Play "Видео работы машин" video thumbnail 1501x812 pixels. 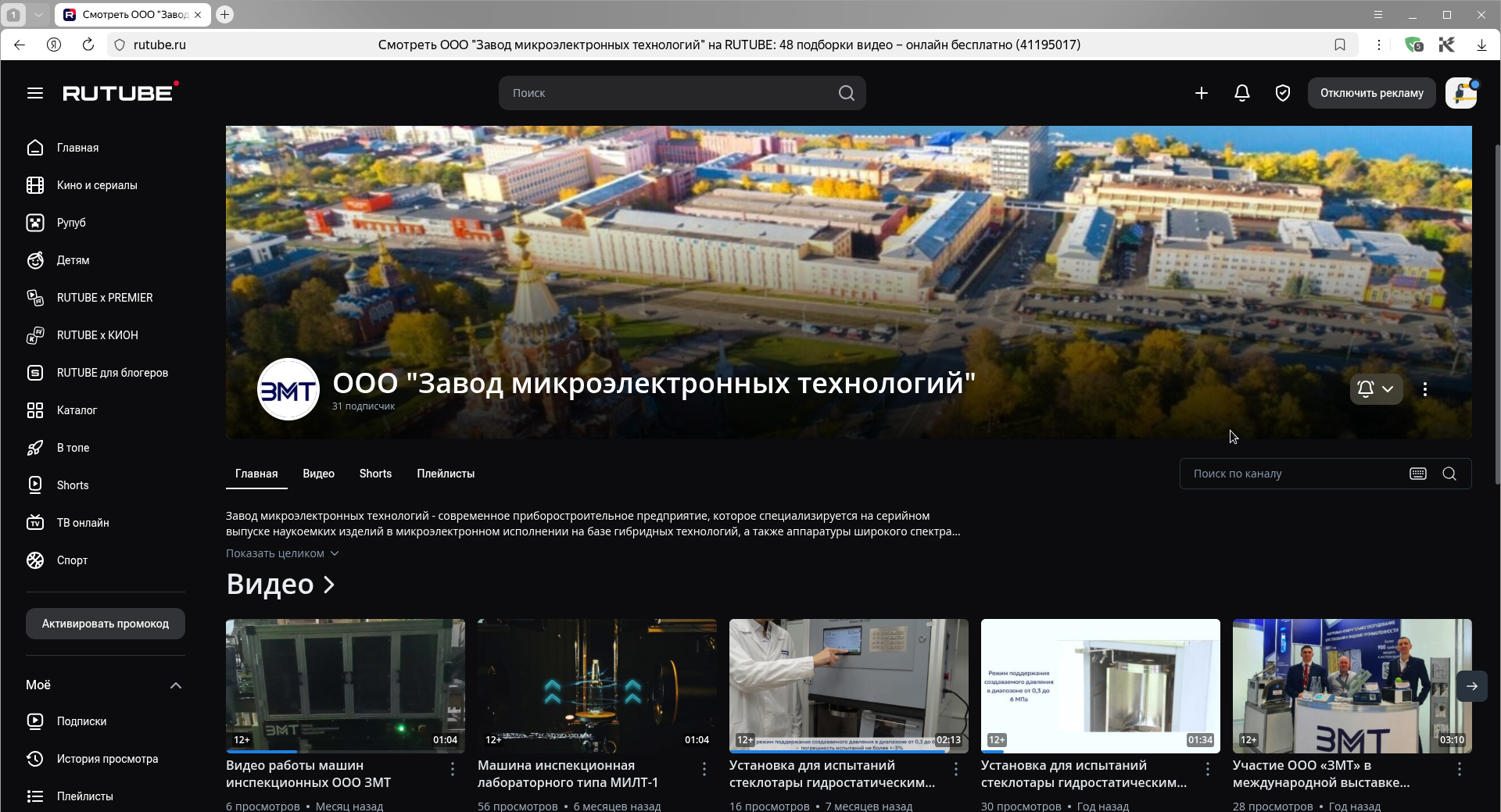point(346,686)
